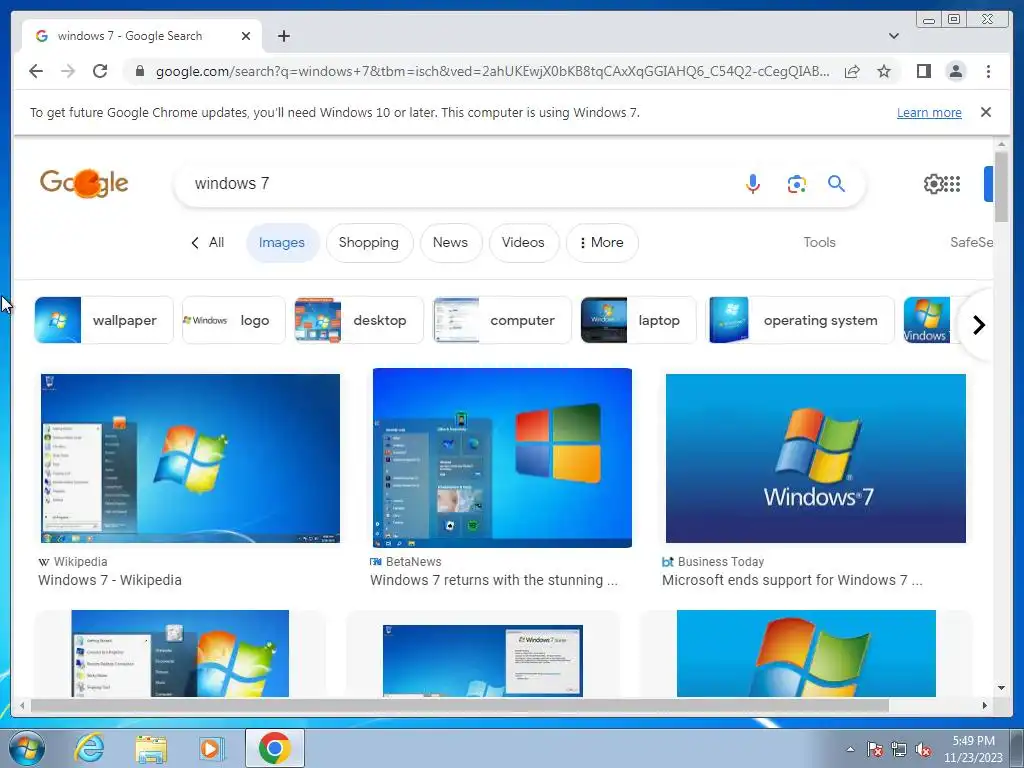Open Windows 7 returns with the stunning link
Screen dimensions: 1024x768
pos(494,580)
